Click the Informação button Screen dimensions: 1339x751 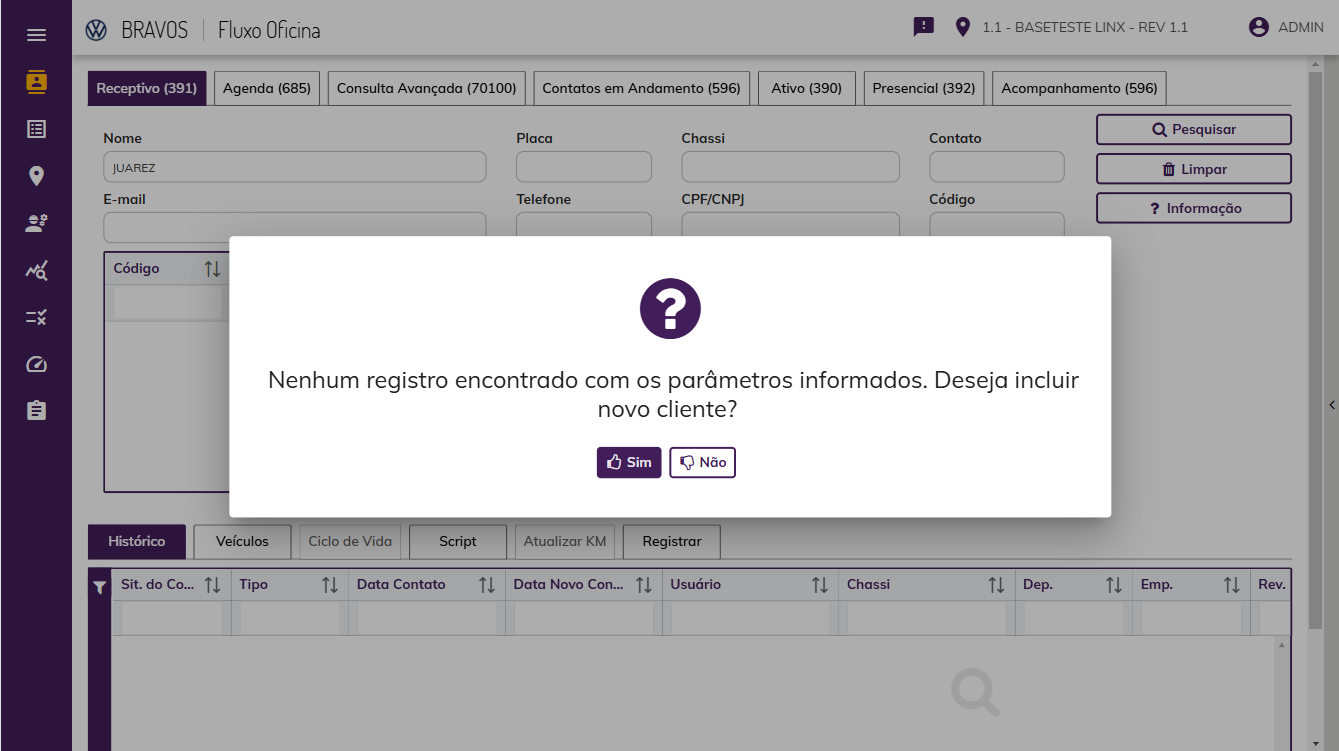[x=1194, y=208]
